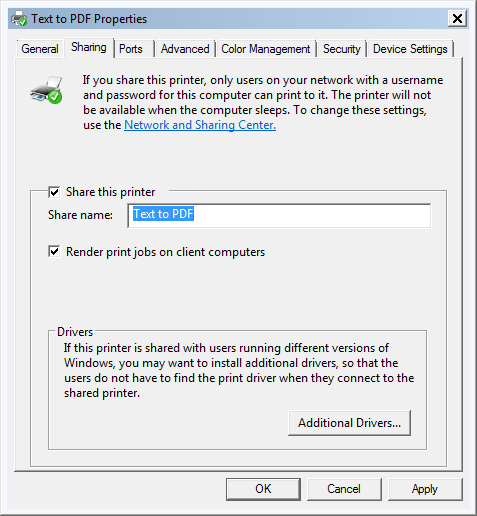Viewport: 477px width, 516px height.
Task: Click inside the Share name text field
Action: (279, 215)
